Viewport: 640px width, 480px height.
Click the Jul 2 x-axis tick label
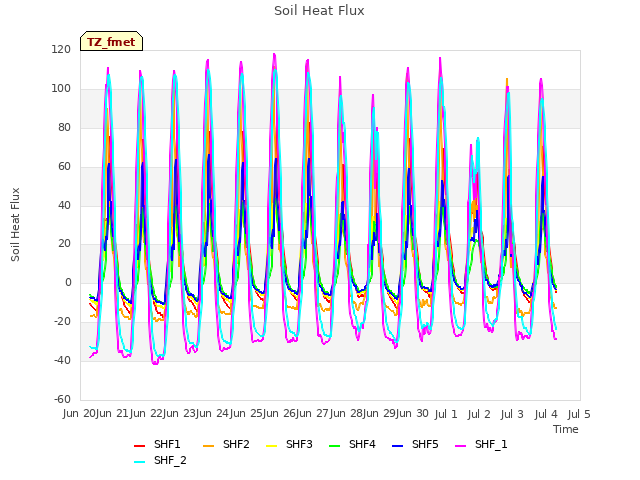click(479, 414)
